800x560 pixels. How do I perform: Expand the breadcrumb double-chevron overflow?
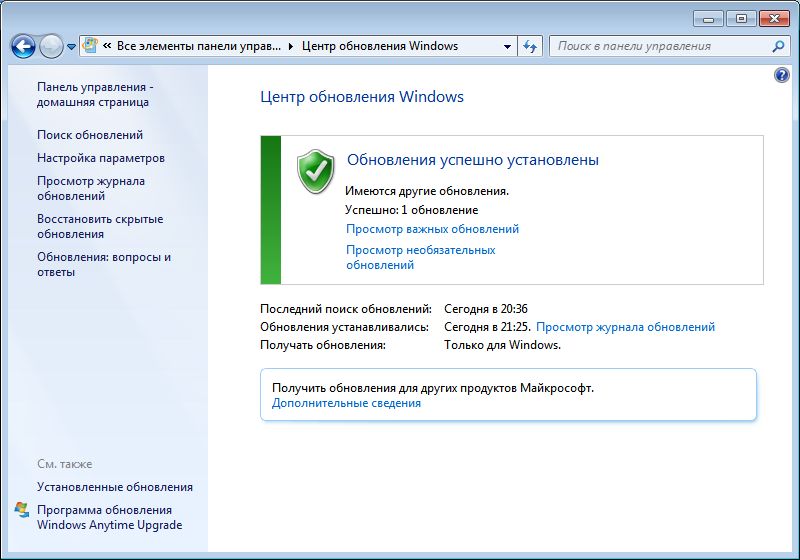[x=107, y=46]
